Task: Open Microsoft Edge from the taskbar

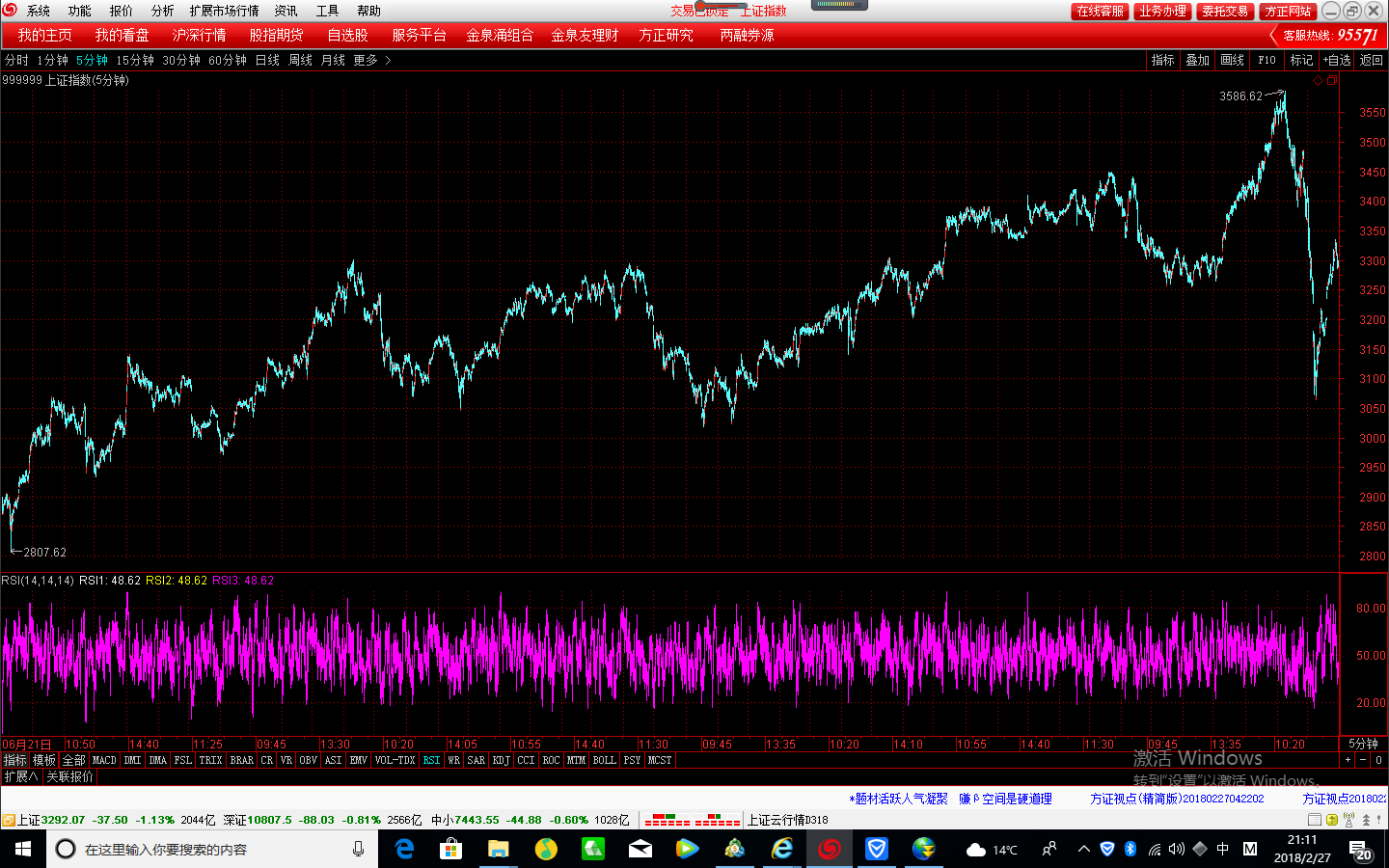Action: click(x=404, y=849)
